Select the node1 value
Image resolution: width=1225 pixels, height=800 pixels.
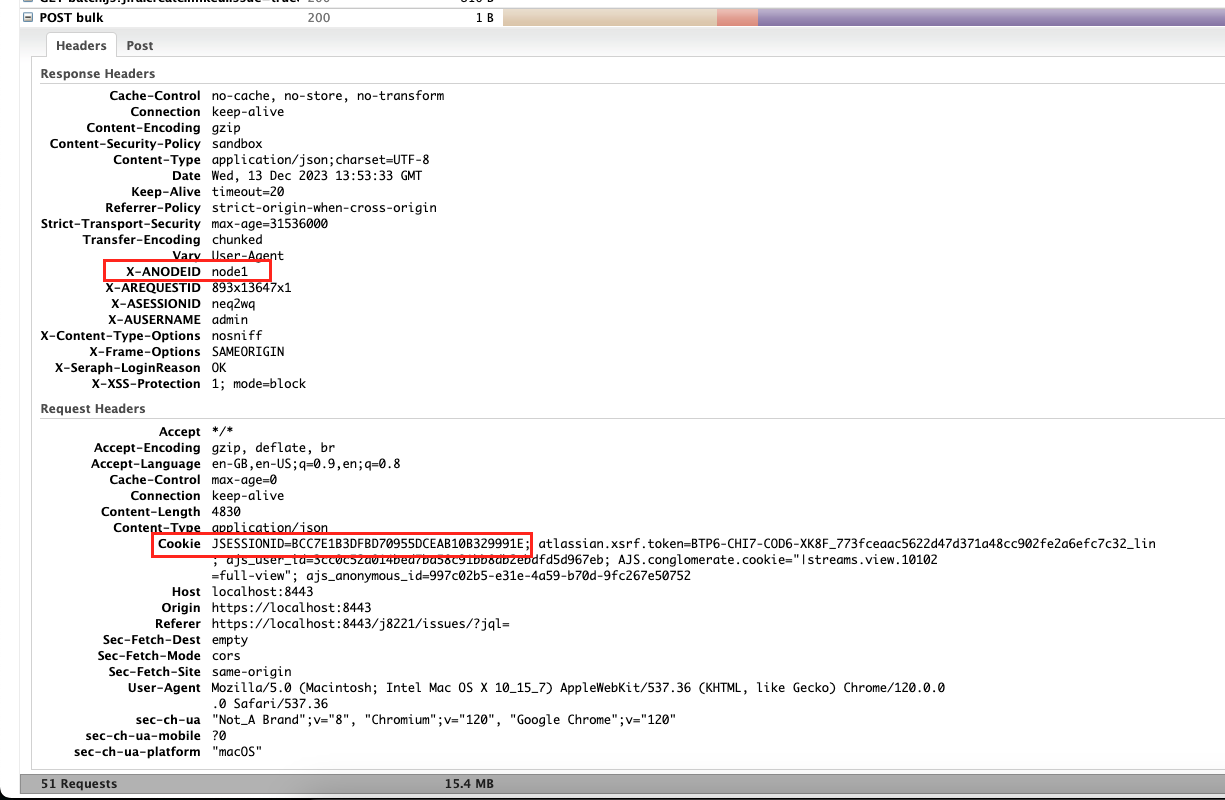tap(229, 272)
